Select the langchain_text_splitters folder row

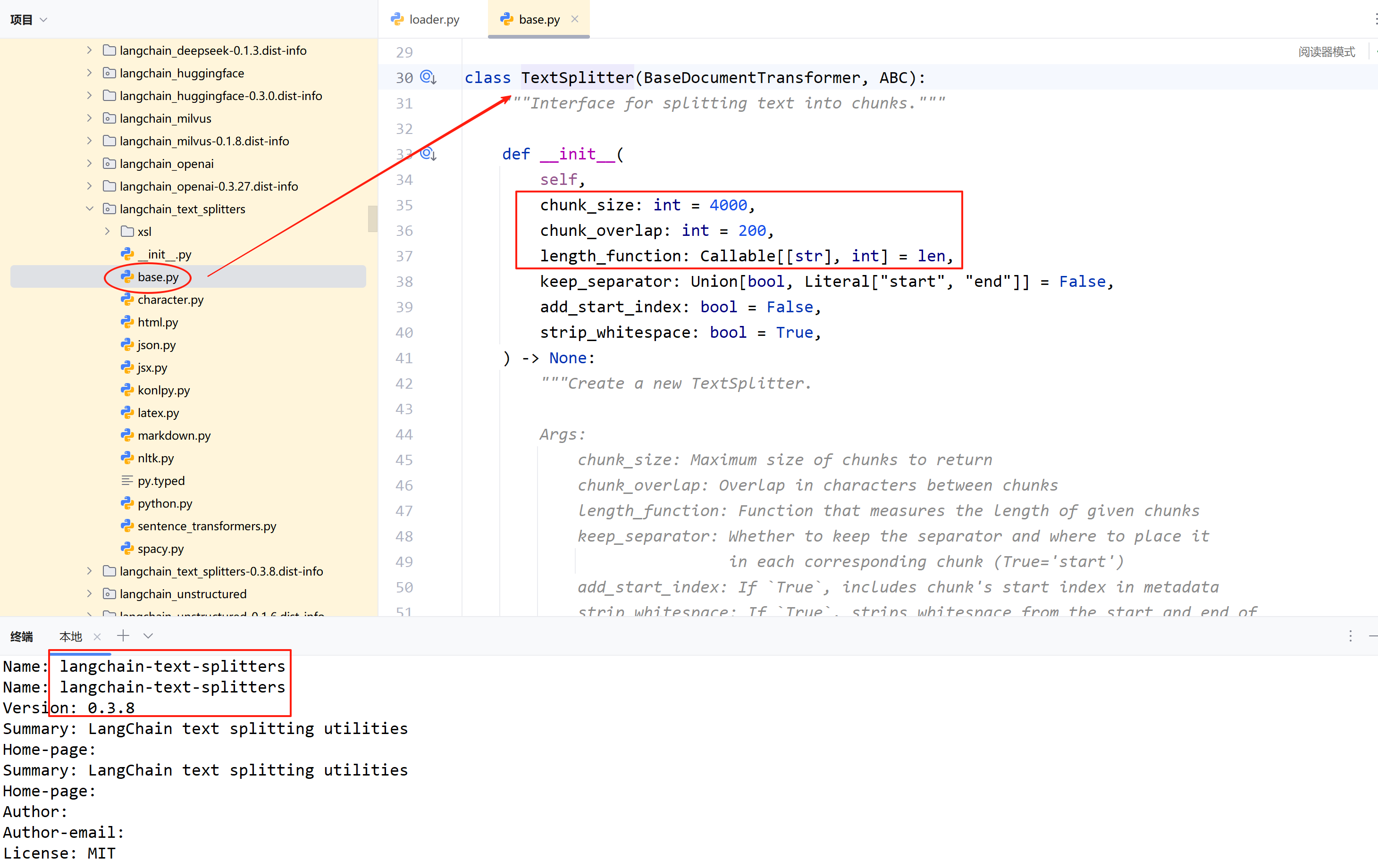tap(183, 209)
